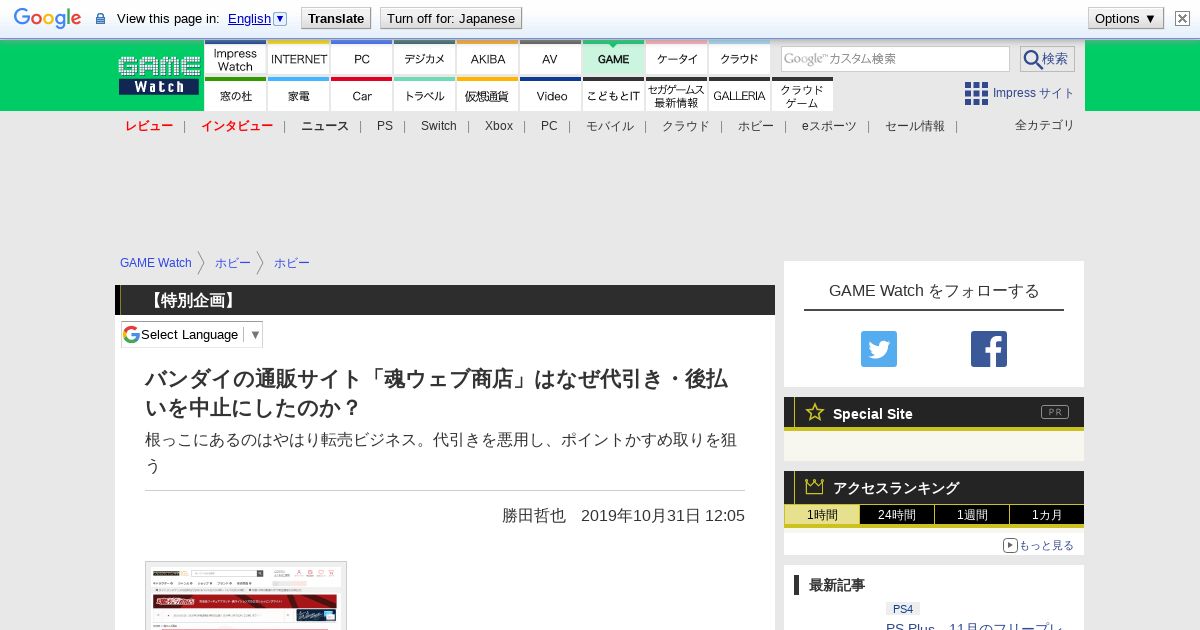This screenshot has width=1200, height=630.
Task: Open the インタビュー category
Action: 237,126
